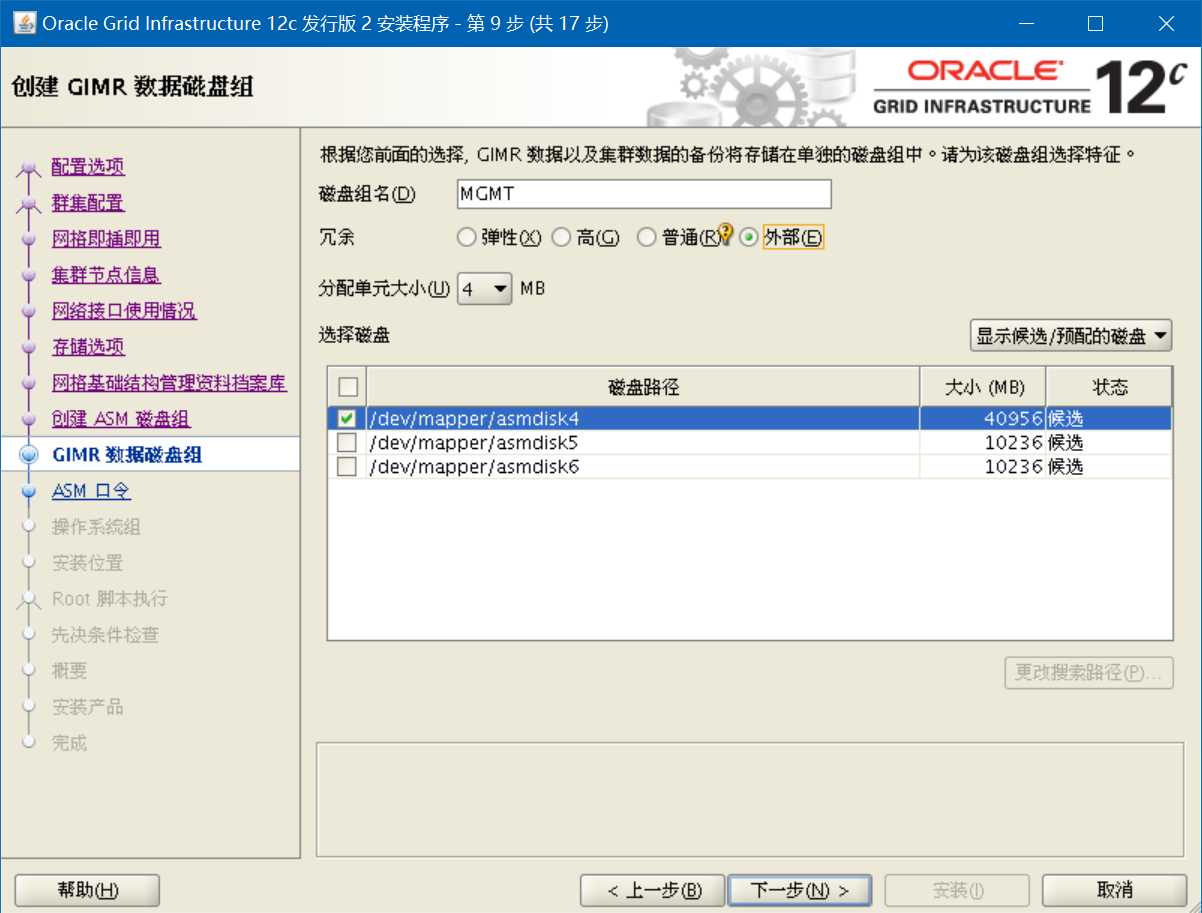Select the 弹性 redundancy radio button

(x=465, y=238)
